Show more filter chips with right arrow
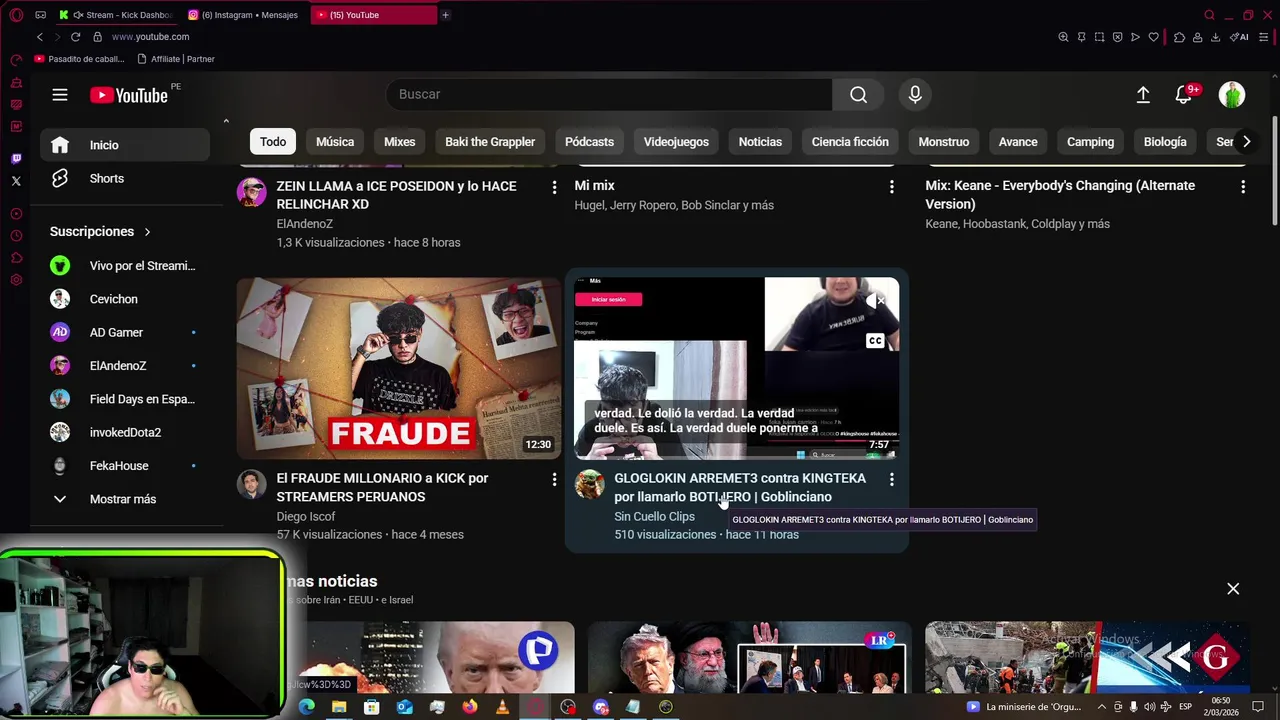 click(1246, 142)
